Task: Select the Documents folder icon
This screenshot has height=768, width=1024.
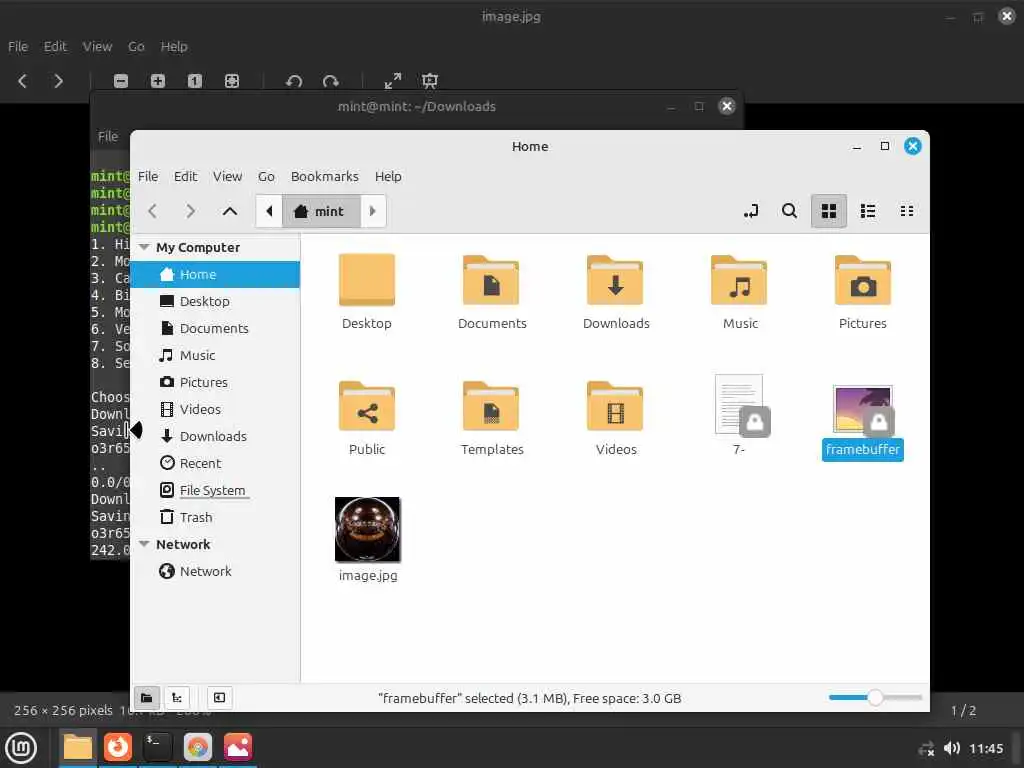Action: pyautogui.click(x=491, y=280)
